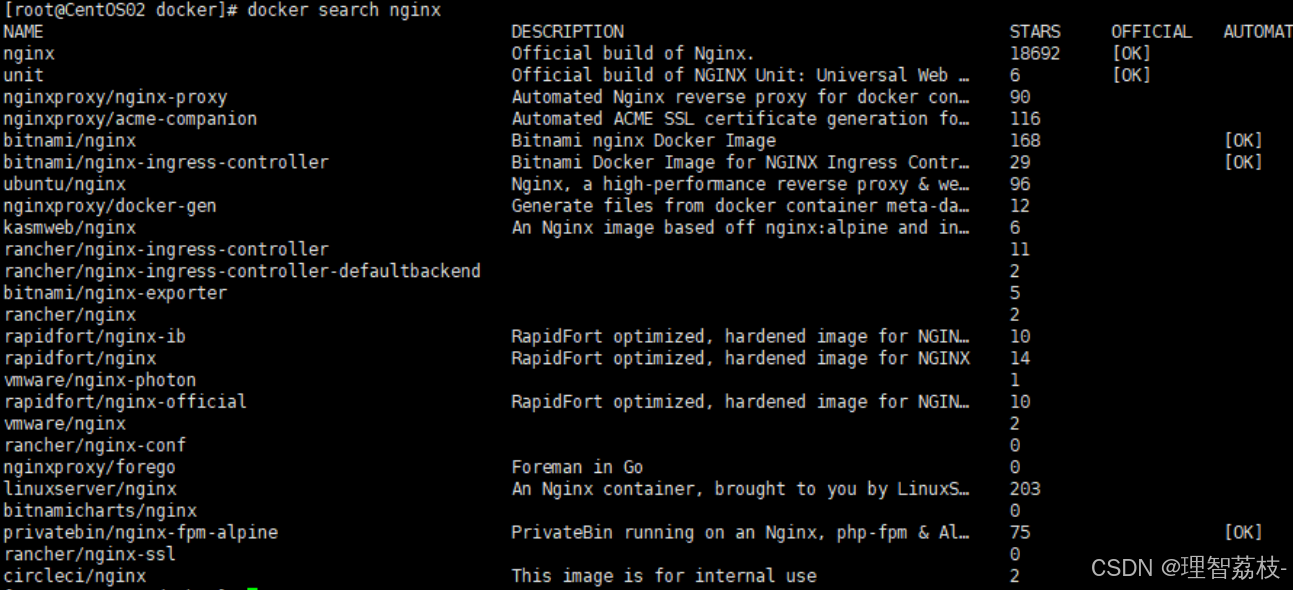The height and width of the screenshot is (590, 1293).
Task: Click the automated [OK] for privatebin
Action: pos(1243,532)
